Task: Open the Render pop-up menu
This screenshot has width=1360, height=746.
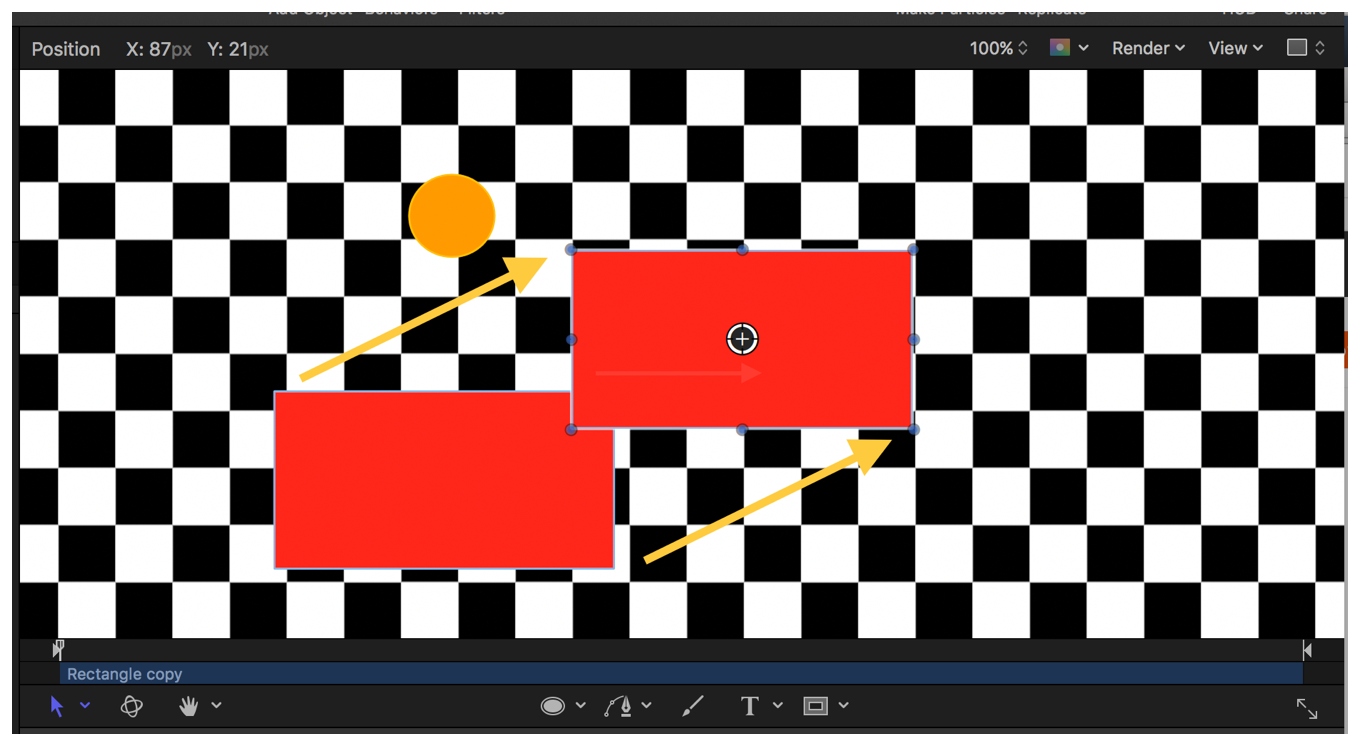Action: coord(1148,48)
